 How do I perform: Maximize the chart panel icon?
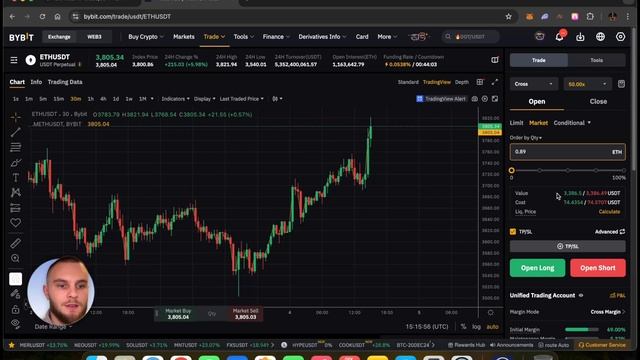click(x=495, y=99)
